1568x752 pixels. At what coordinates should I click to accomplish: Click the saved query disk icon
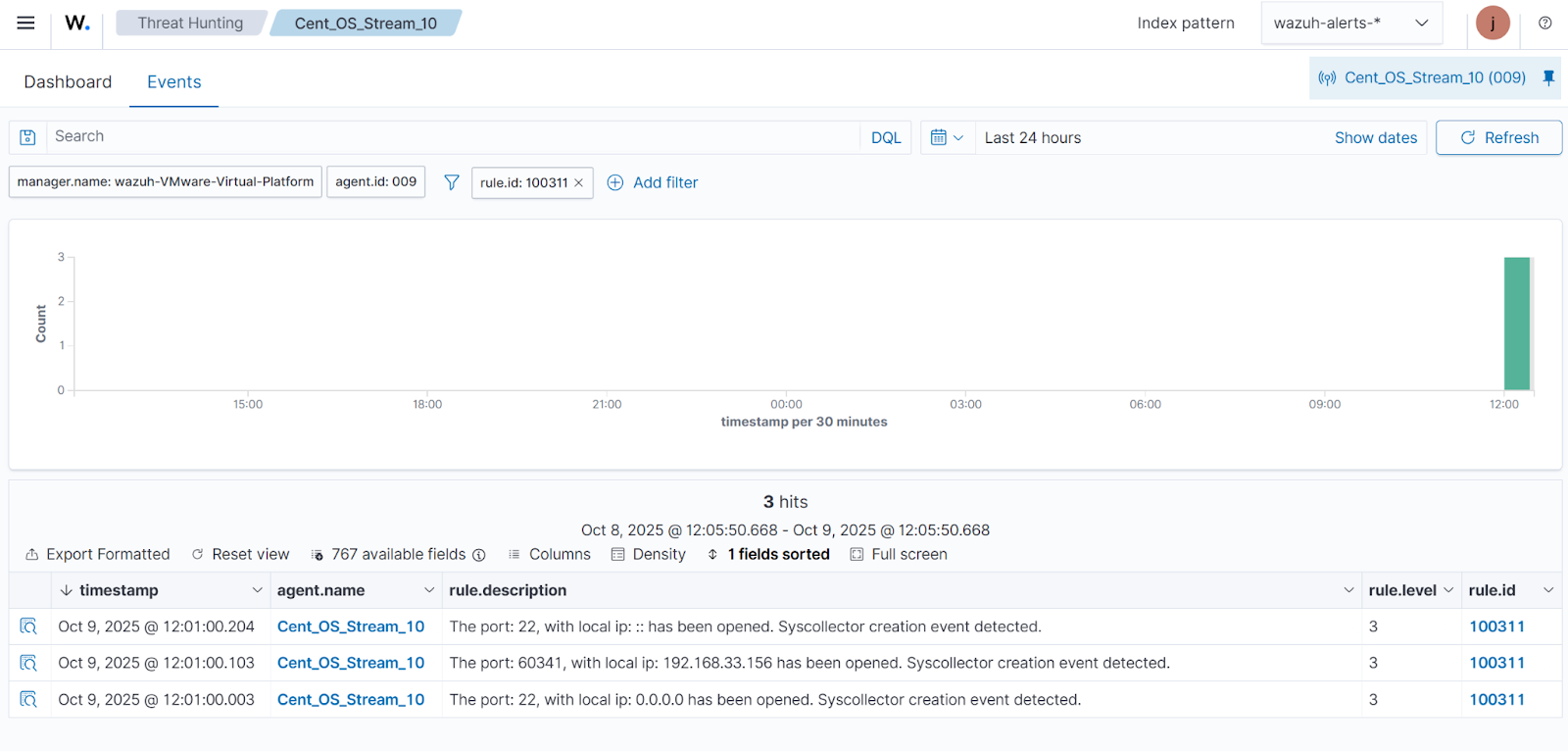(28, 137)
